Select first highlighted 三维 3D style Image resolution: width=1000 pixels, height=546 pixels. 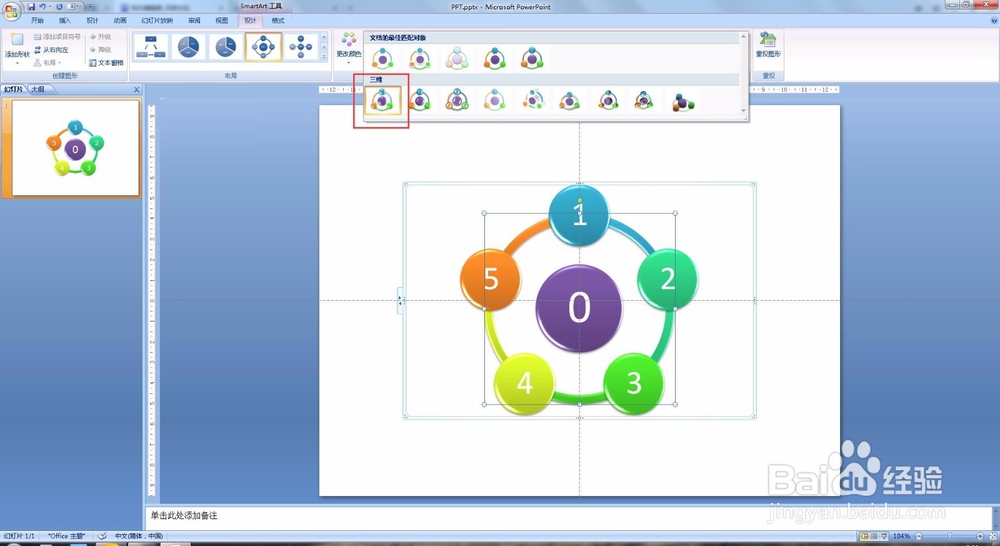(383, 100)
